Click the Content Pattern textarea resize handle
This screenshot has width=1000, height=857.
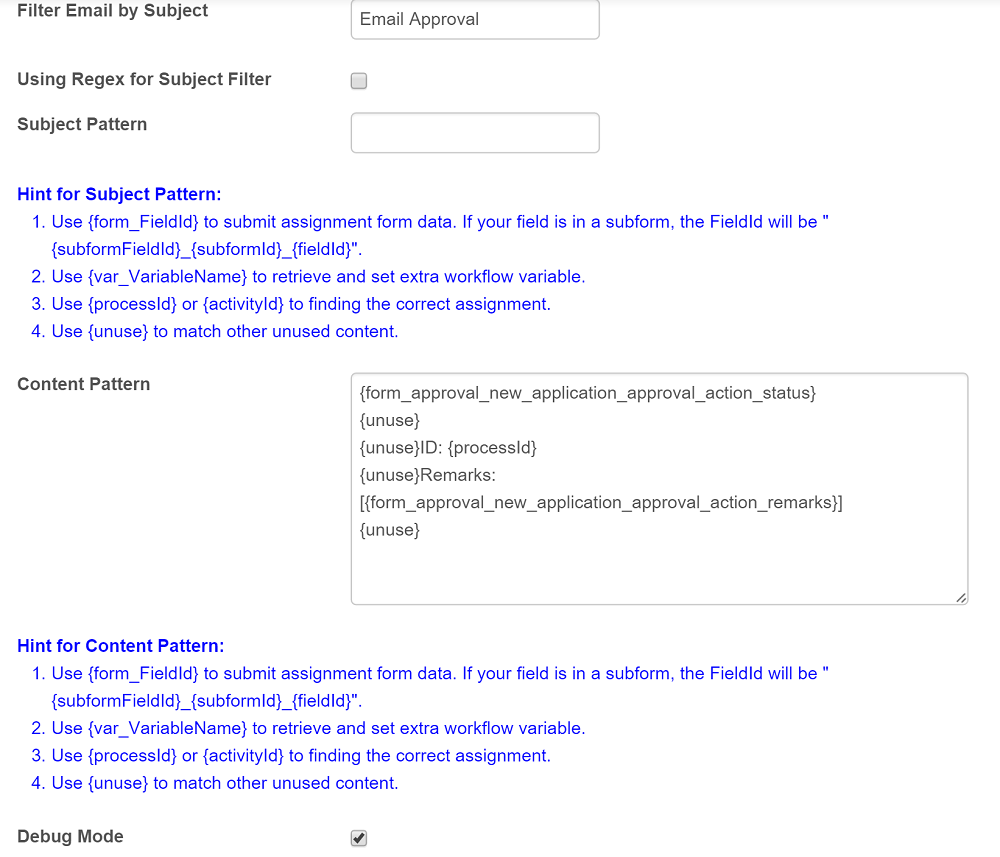960,597
